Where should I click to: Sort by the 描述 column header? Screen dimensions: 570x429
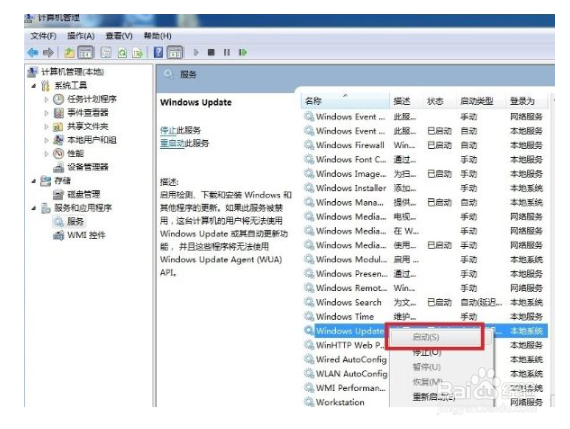405,101
